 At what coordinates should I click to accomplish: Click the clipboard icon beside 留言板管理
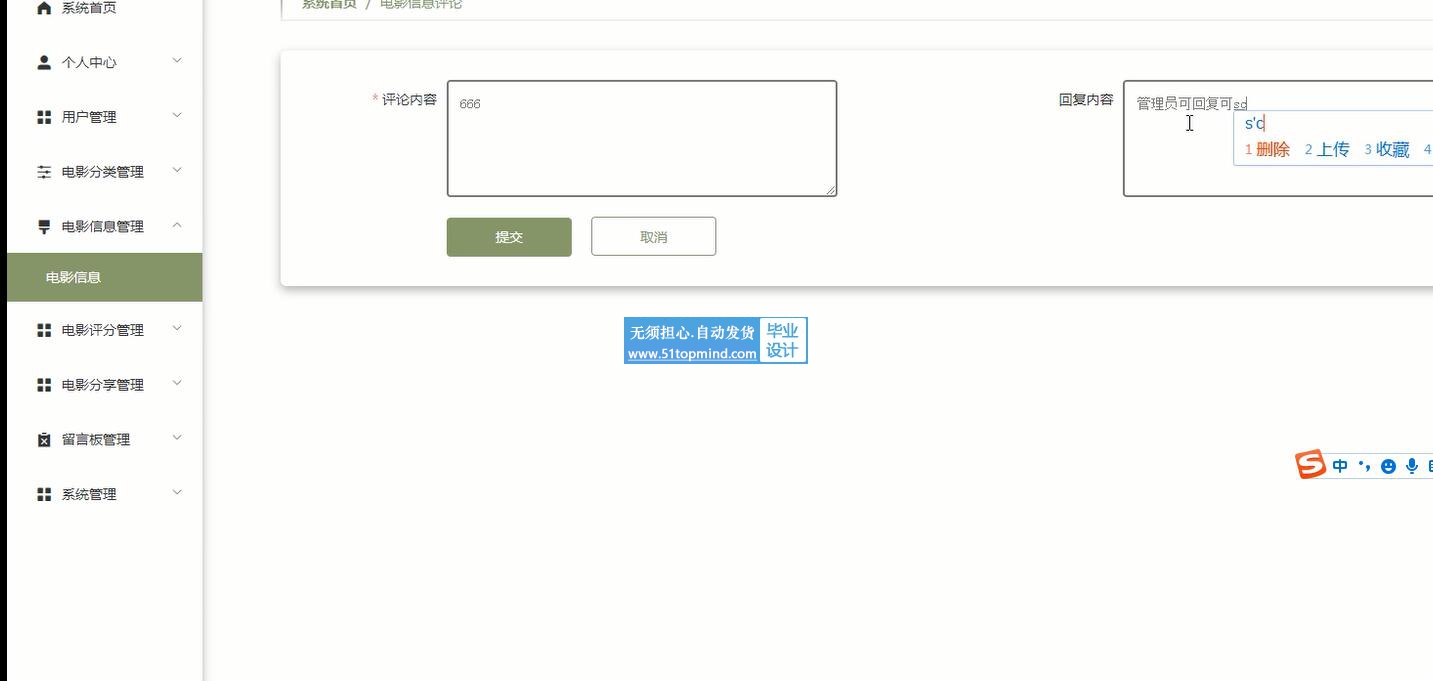[x=44, y=440]
